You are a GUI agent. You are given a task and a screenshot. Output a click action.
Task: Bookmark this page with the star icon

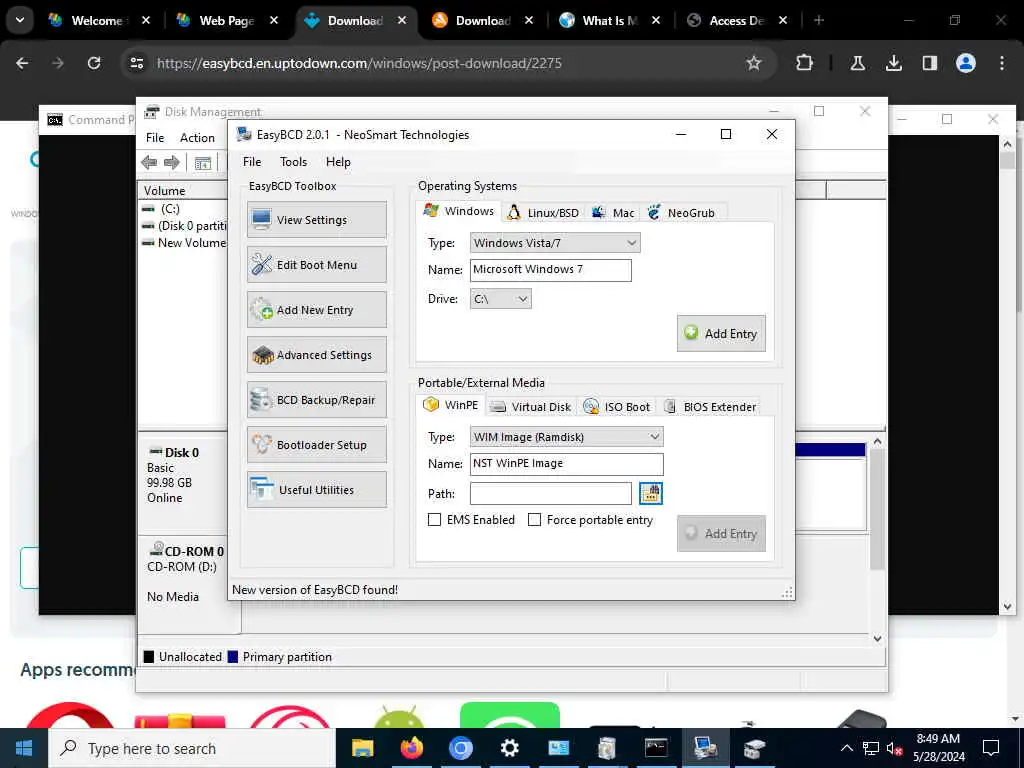tap(754, 63)
